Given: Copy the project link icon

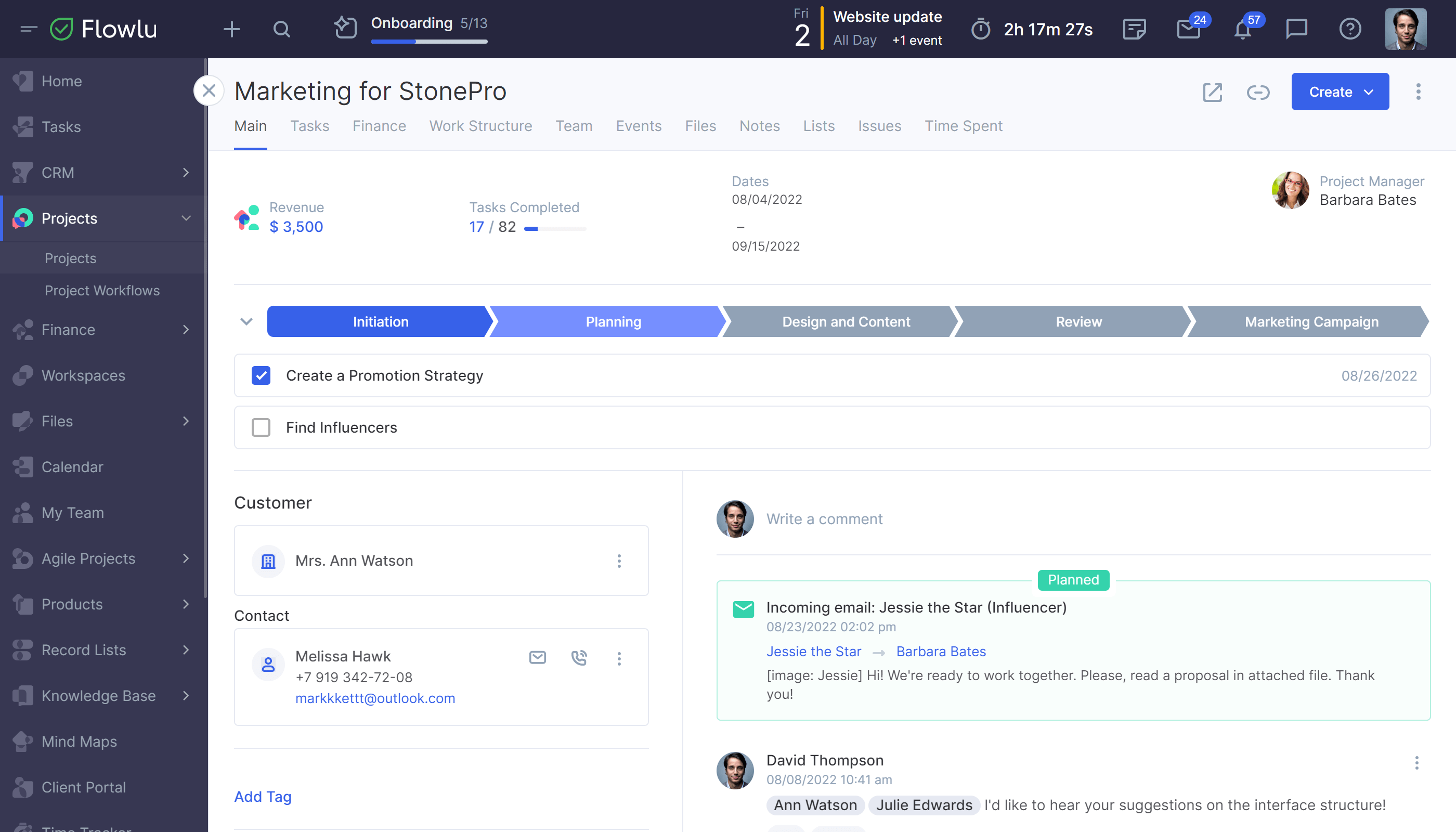Looking at the screenshot, I should tap(1258, 92).
